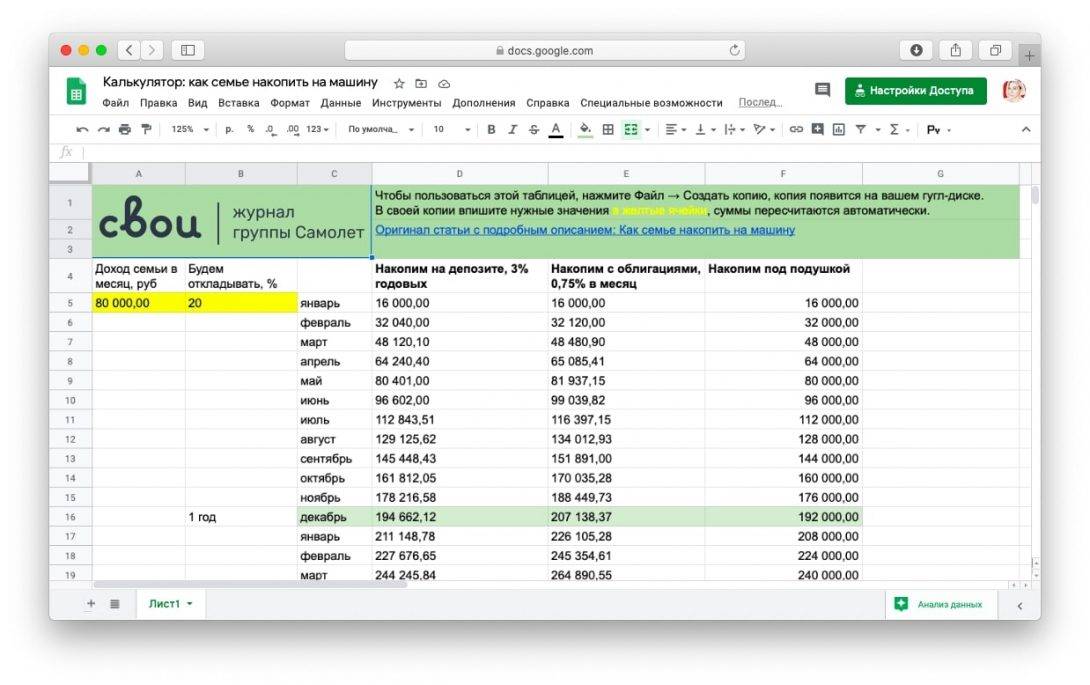The width and height of the screenshot is (1090, 685).
Task: Open the 125% zoom dropdown
Action: tap(190, 129)
